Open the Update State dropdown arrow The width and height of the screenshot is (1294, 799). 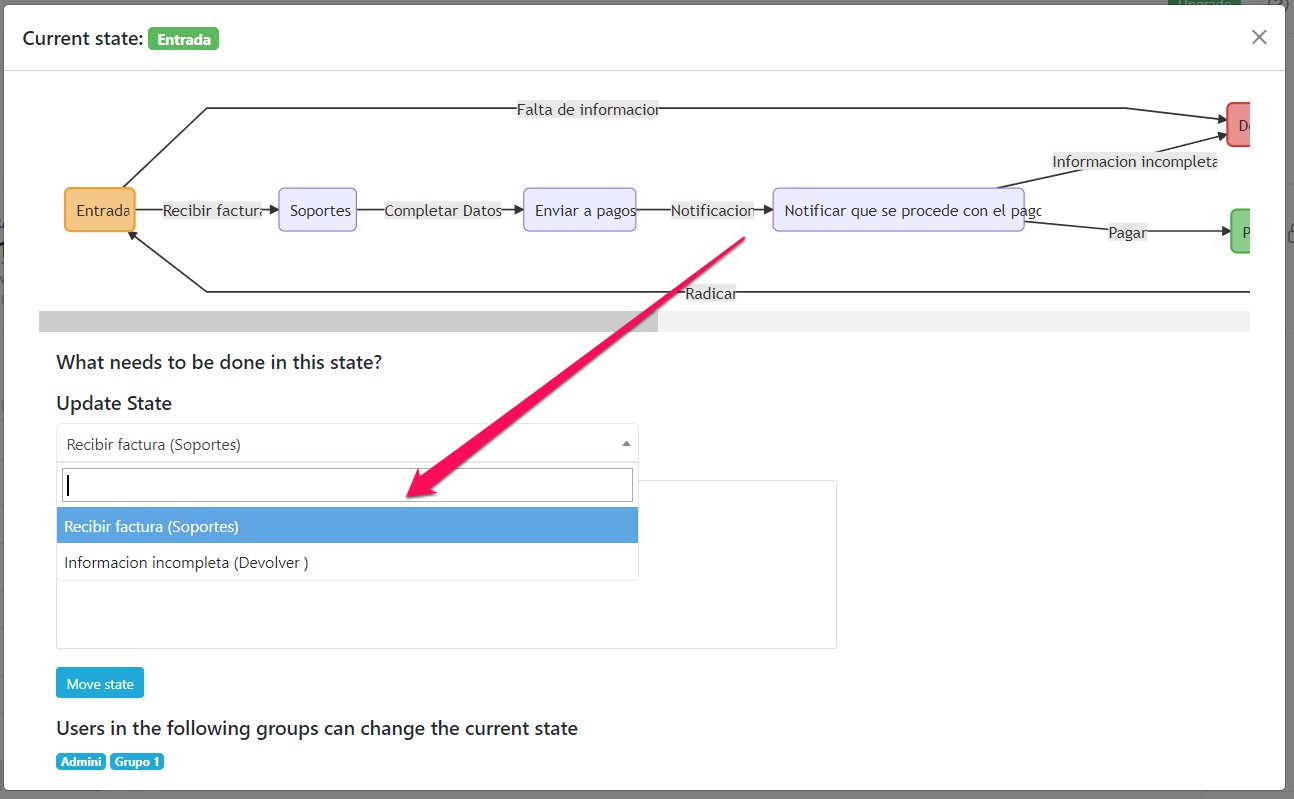(x=626, y=444)
